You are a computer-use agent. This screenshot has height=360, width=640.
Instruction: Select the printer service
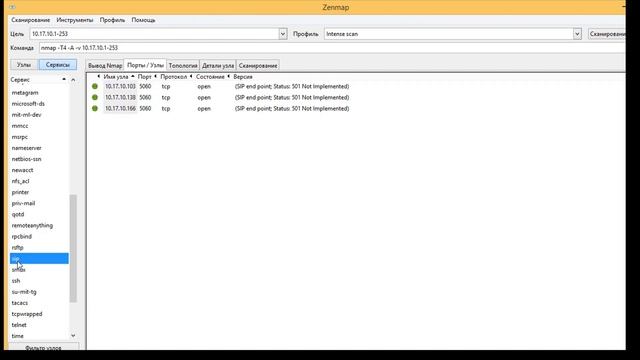pos(20,192)
